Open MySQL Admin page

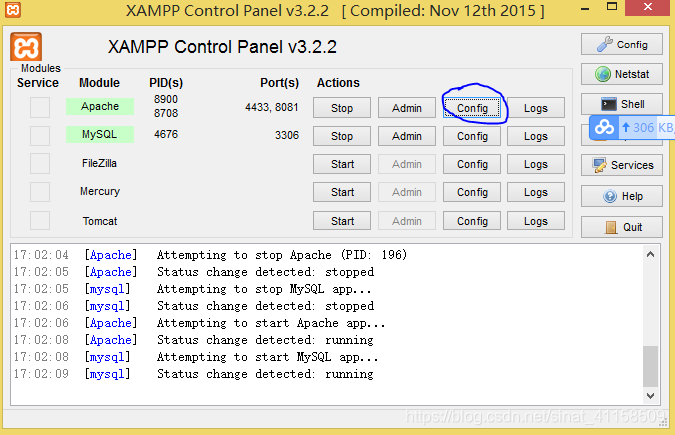[x=407, y=136]
